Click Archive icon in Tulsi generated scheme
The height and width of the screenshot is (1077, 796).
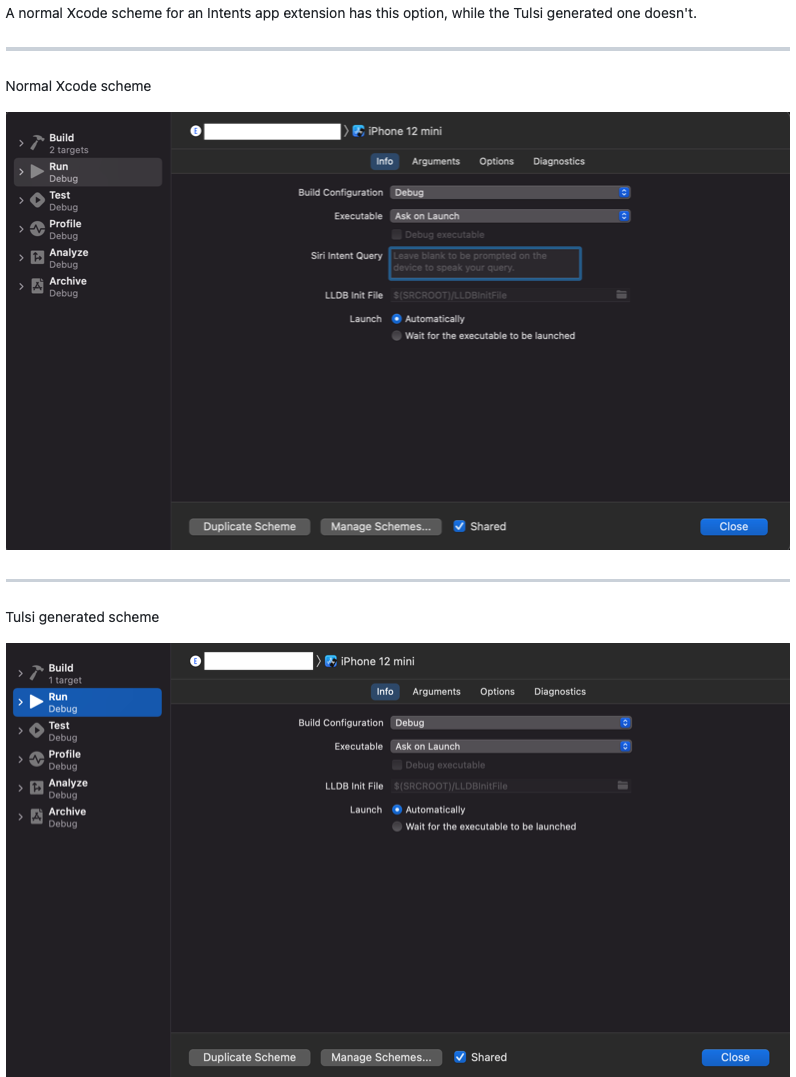[36, 817]
